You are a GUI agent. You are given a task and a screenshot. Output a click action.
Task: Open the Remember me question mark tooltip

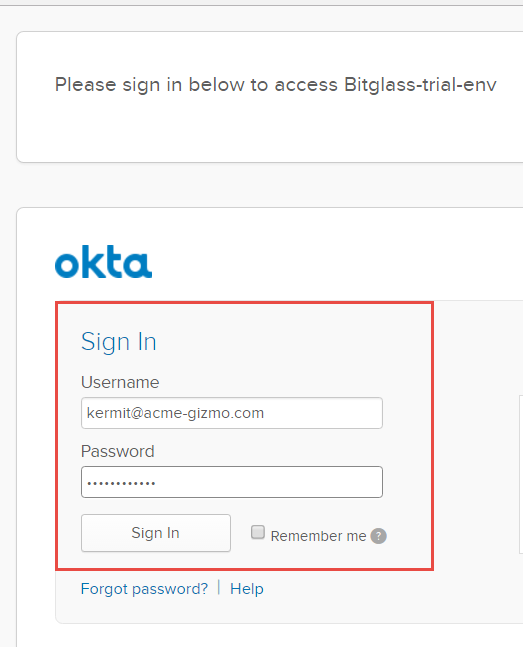coord(379,536)
